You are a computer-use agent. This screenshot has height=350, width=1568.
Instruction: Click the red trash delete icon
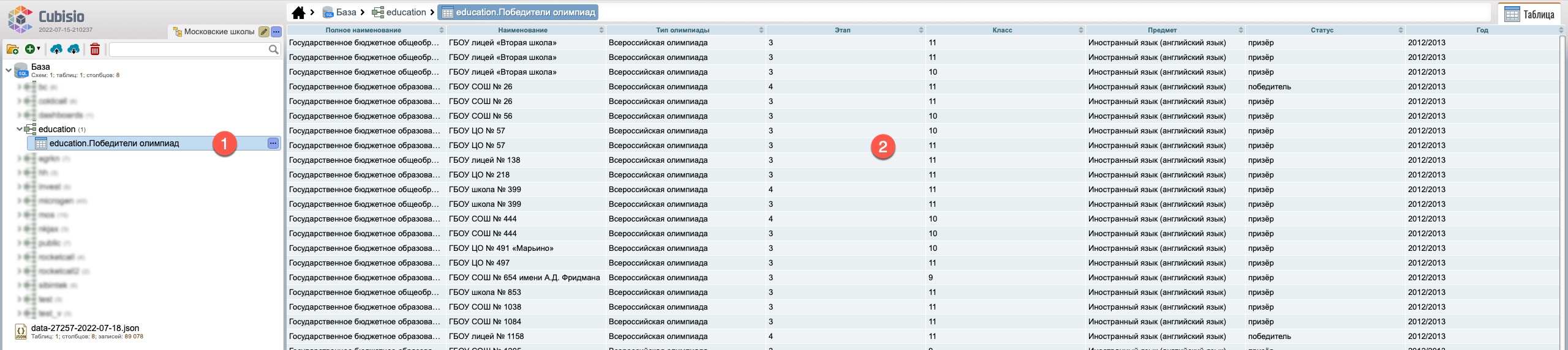(95, 50)
